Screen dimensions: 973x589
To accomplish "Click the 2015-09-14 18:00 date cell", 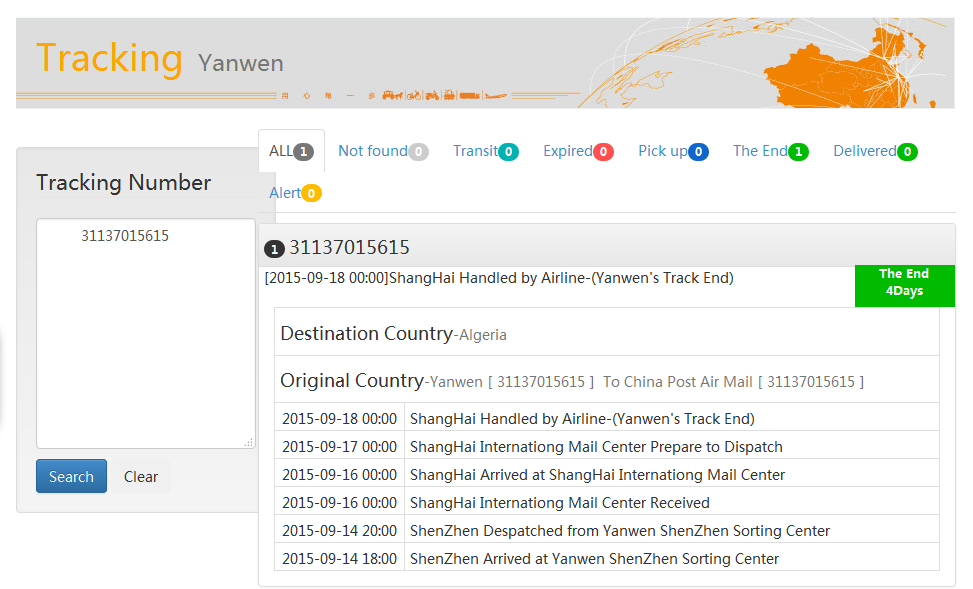I will tap(339, 559).
